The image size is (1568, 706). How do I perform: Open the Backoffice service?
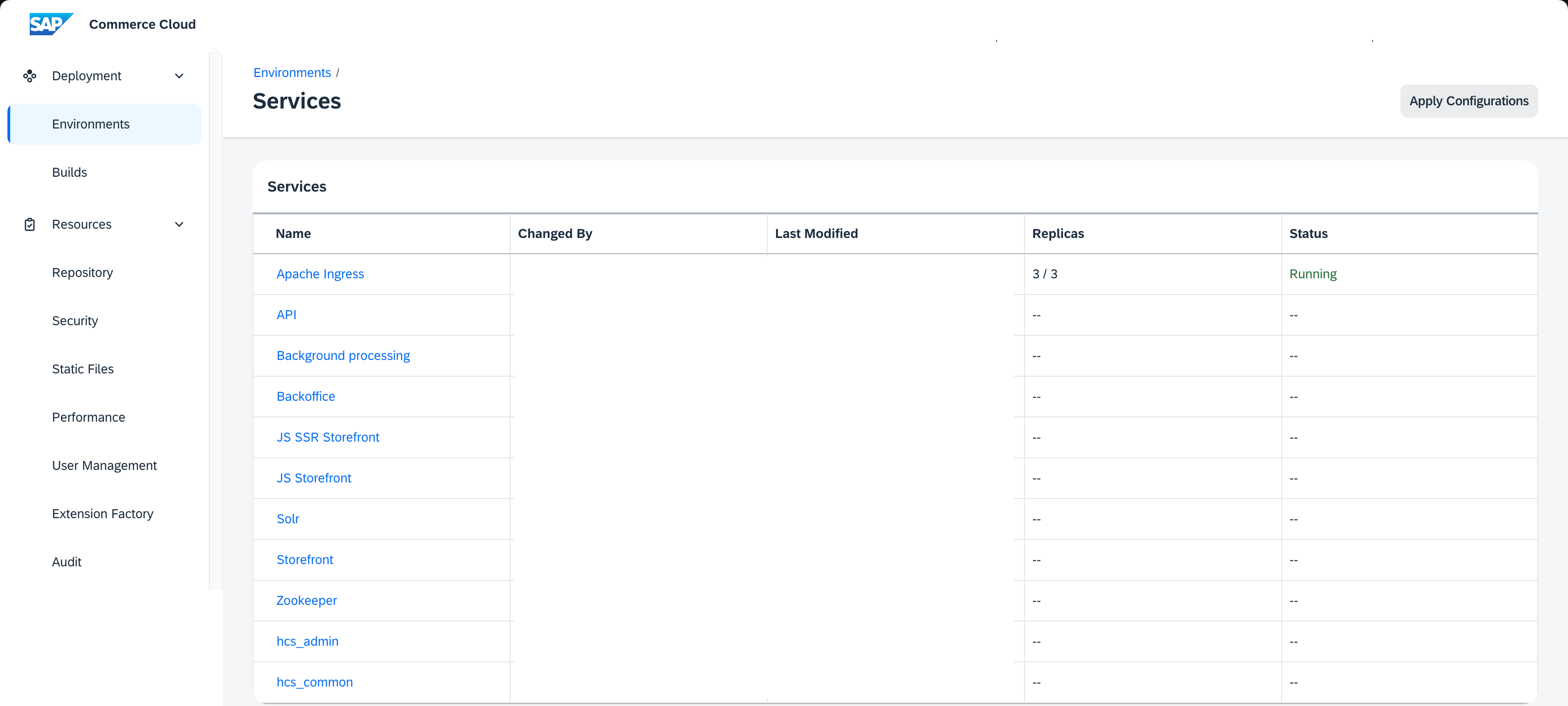(305, 397)
